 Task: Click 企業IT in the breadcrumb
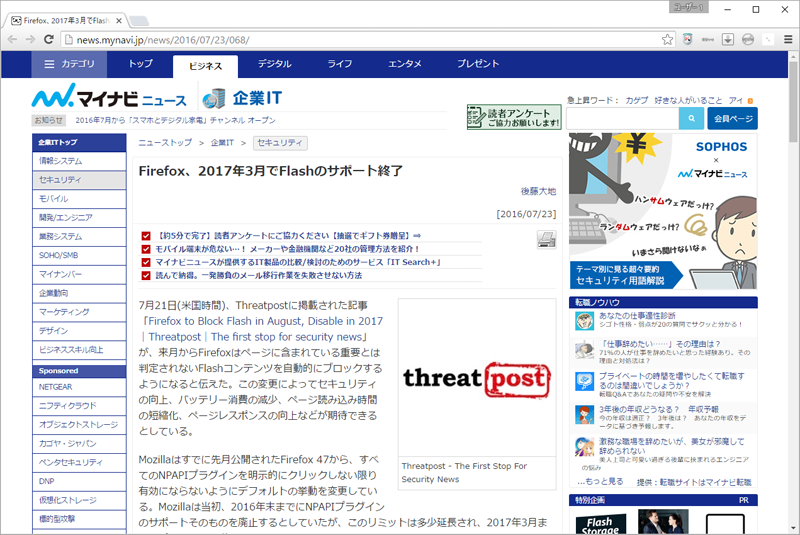pos(222,143)
